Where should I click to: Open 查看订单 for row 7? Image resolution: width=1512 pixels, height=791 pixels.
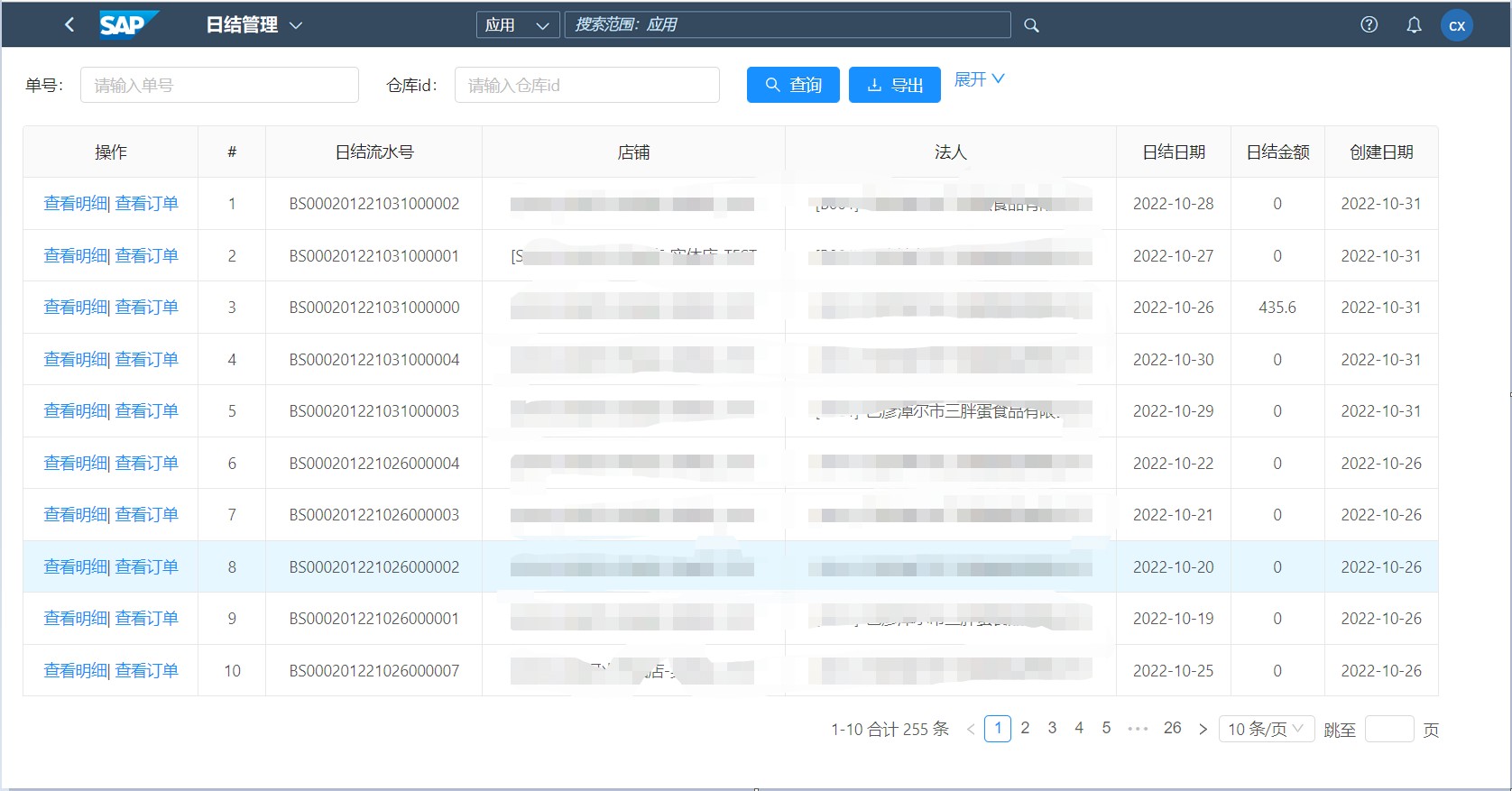click(147, 515)
